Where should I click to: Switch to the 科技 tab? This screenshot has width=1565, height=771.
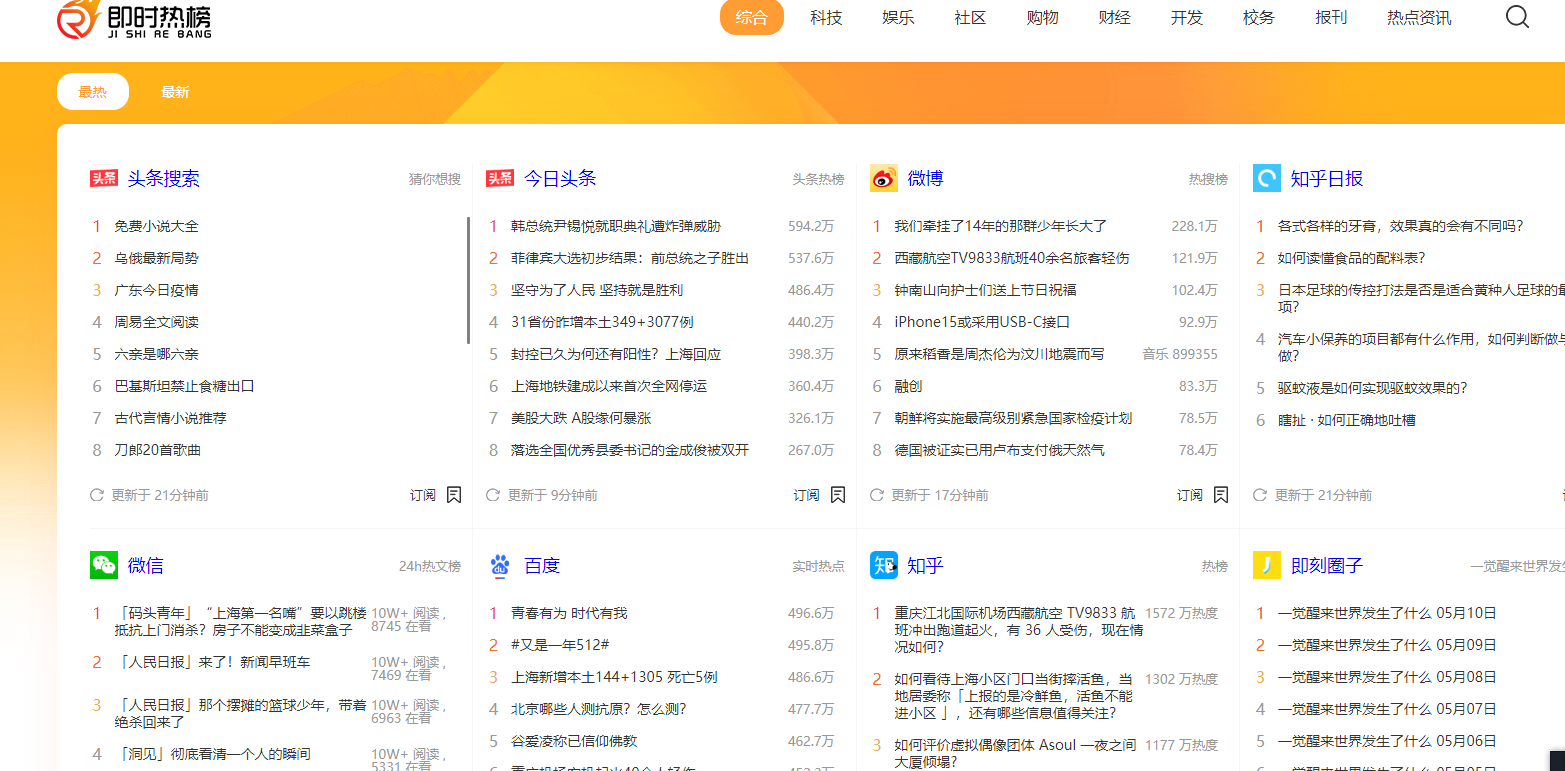[x=826, y=17]
